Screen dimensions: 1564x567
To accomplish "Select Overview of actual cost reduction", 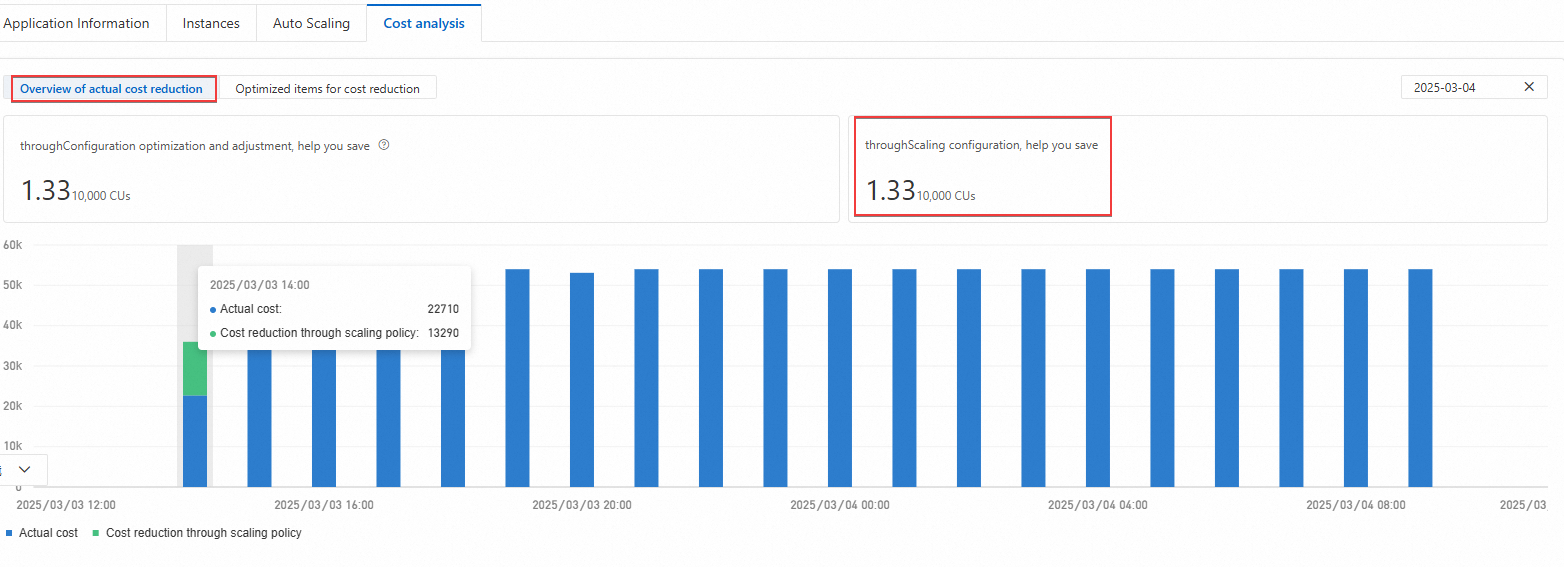I will [x=114, y=89].
